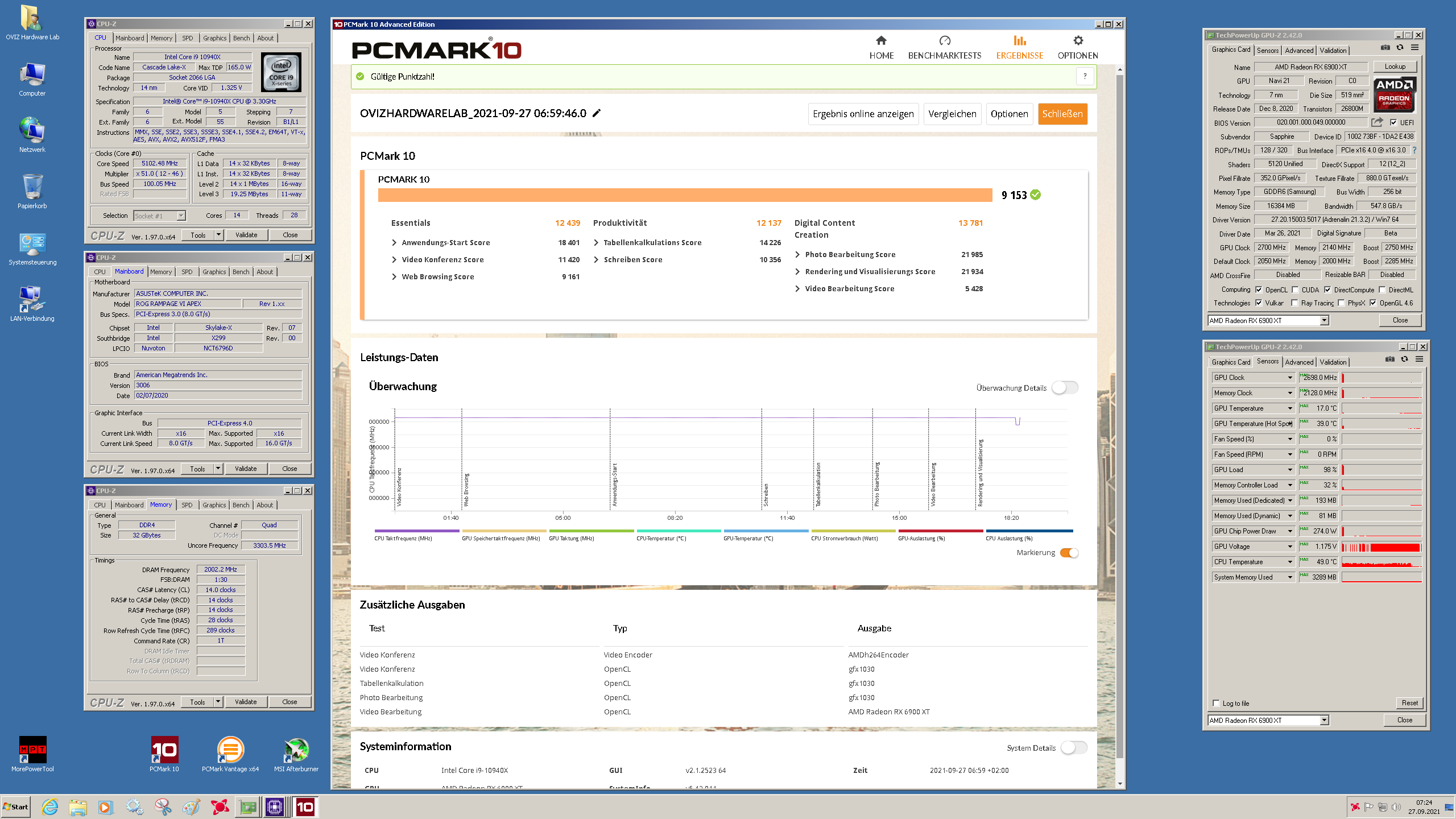
Task: Open OVIZ Hardware Lab desktop folder
Action: [x=32, y=23]
